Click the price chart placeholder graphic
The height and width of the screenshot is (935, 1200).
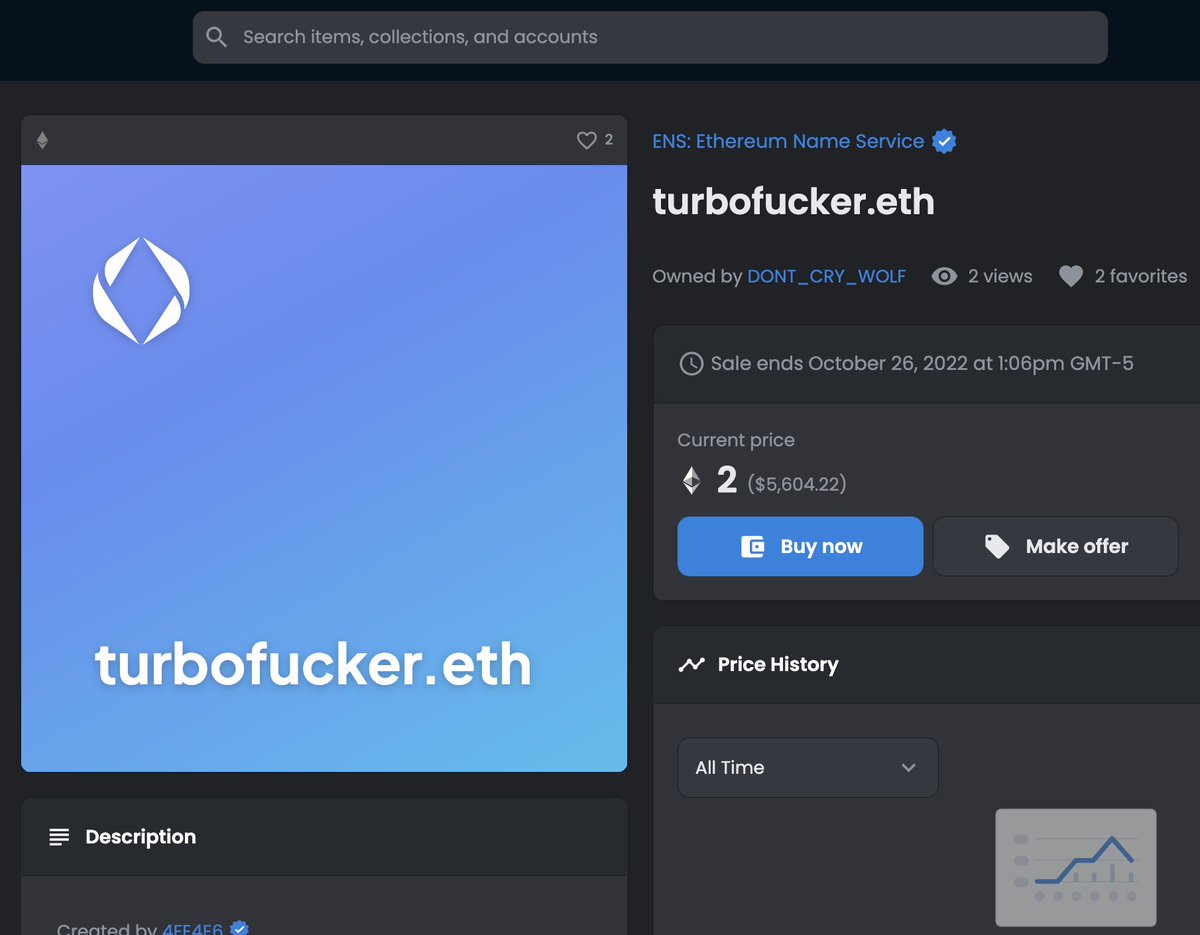[x=1076, y=867]
